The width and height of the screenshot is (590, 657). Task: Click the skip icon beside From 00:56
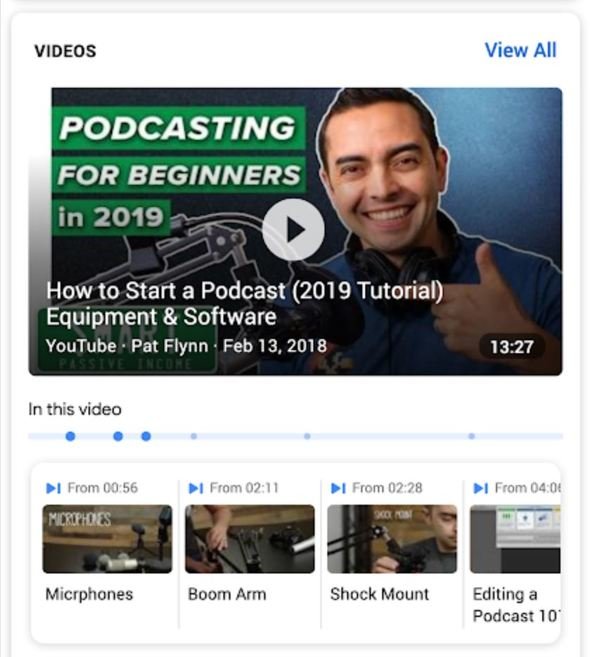53,488
